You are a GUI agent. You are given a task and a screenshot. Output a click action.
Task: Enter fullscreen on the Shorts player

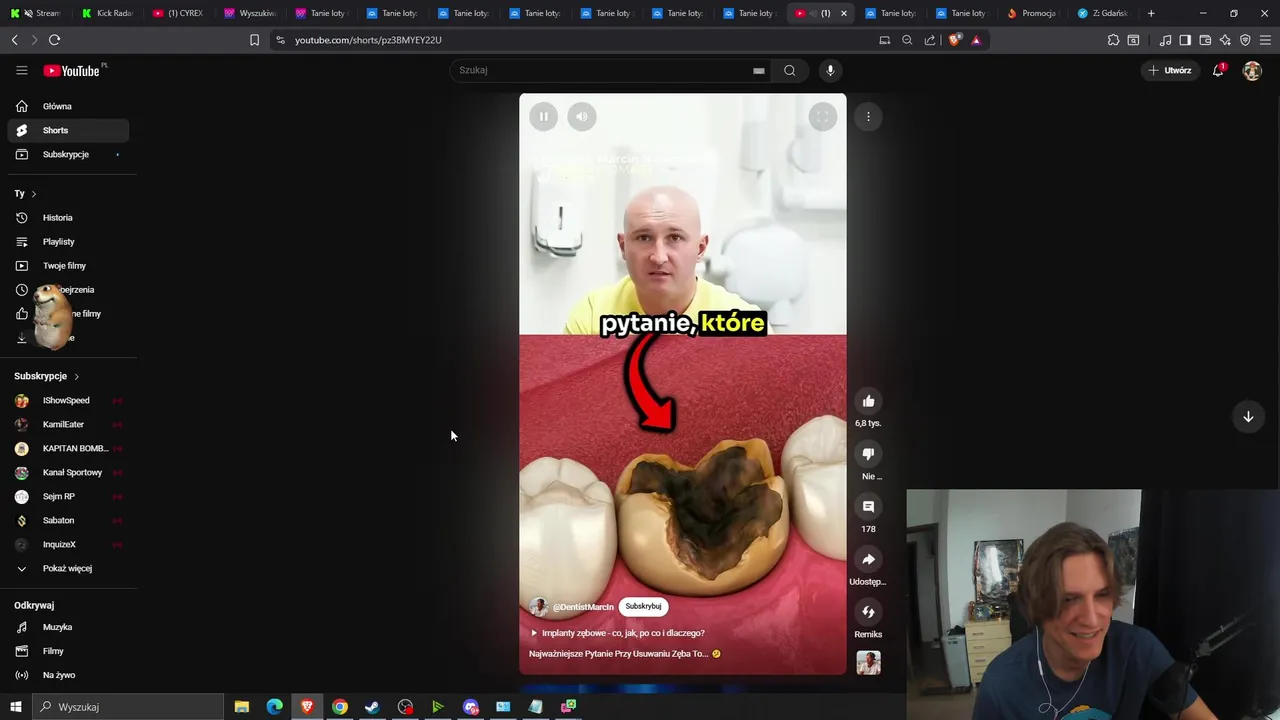pyautogui.click(x=822, y=117)
